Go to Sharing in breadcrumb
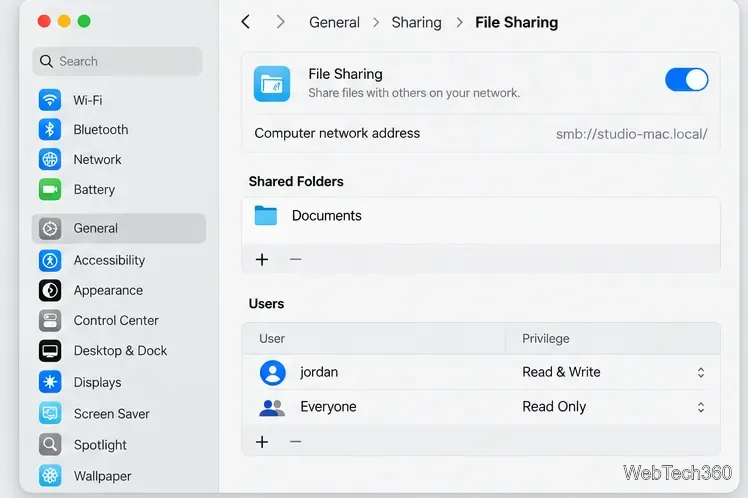The image size is (748, 498). pos(416,22)
